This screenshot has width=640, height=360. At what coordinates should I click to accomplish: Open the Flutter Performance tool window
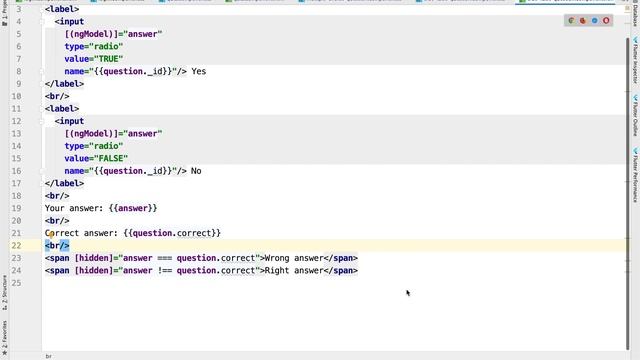pyautogui.click(x=636, y=175)
